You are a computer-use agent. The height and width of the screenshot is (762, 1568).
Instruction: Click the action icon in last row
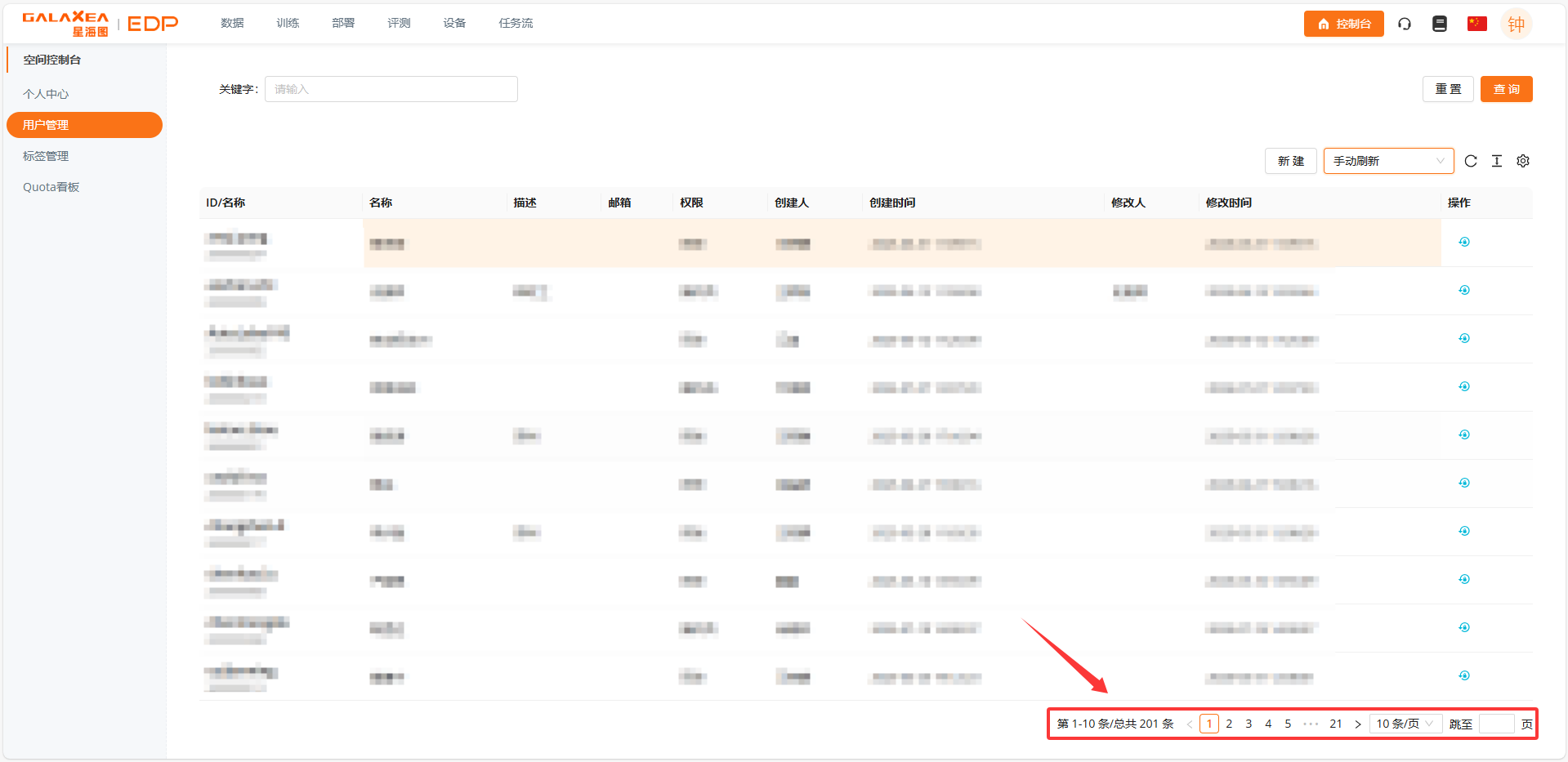pyautogui.click(x=1464, y=675)
